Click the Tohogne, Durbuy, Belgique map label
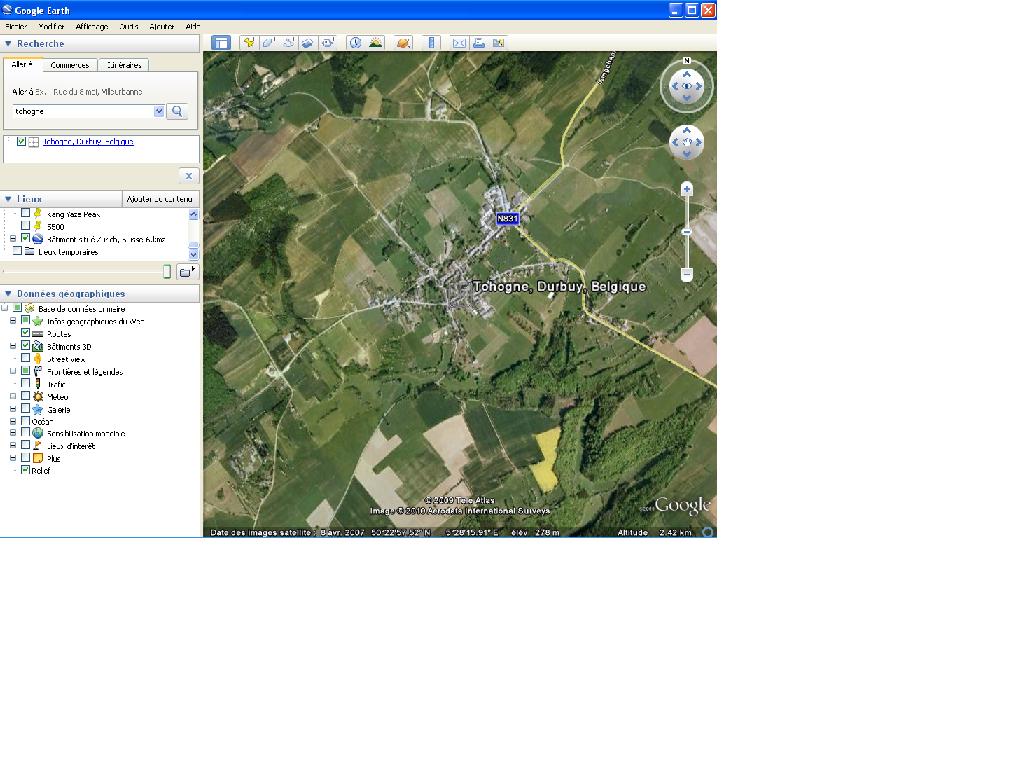Viewport: 1024px width, 768px height. coord(560,287)
